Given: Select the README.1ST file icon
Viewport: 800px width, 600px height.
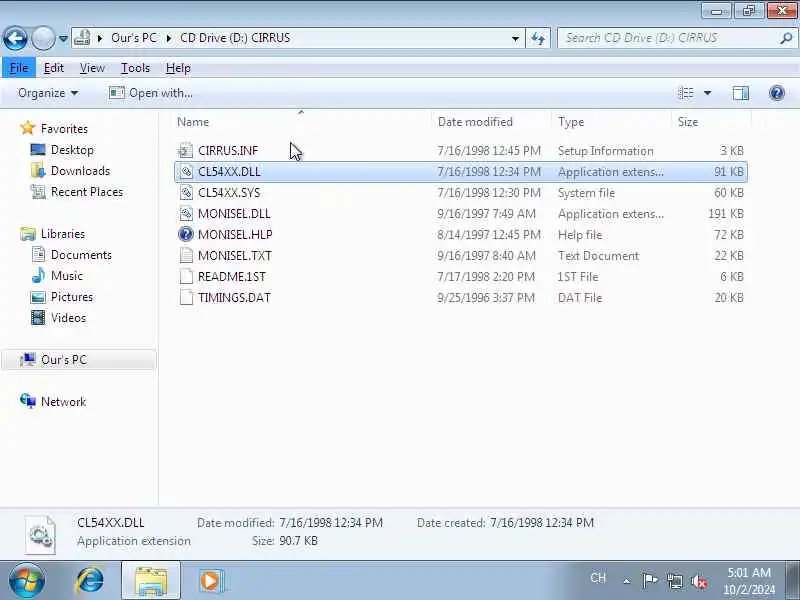Looking at the screenshot, I should click(186, 277).
